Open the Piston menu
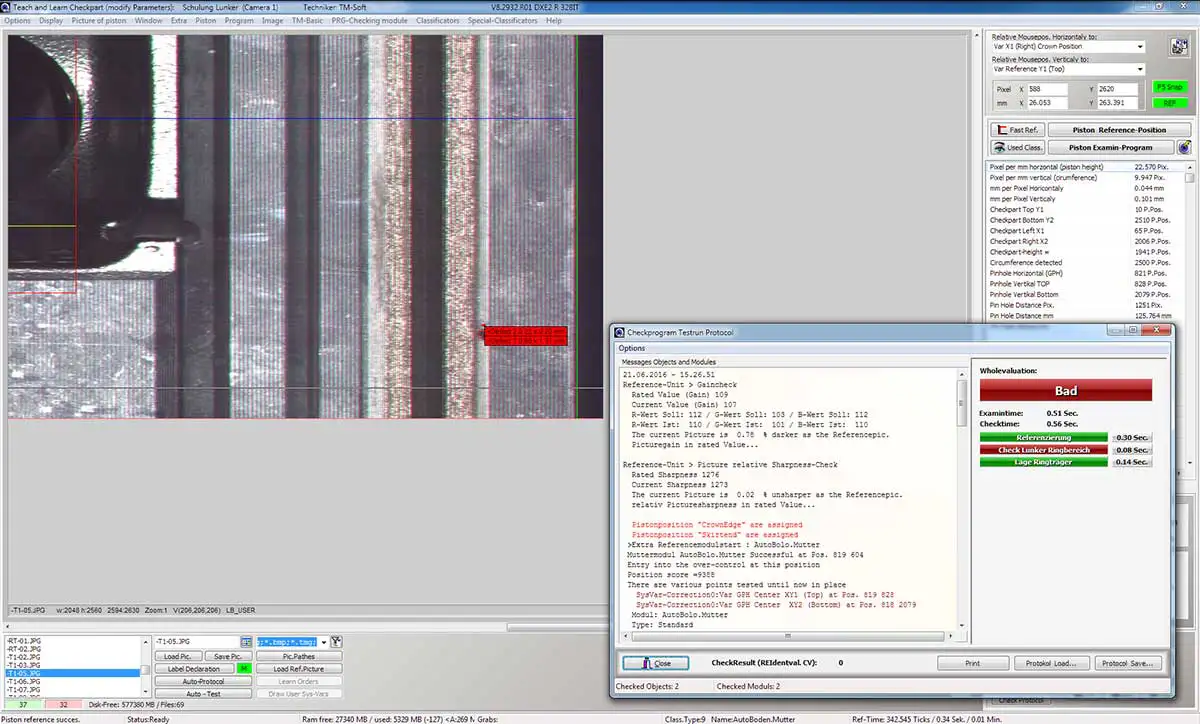Screen dimensions: 1200x724 tap(206, 20)
